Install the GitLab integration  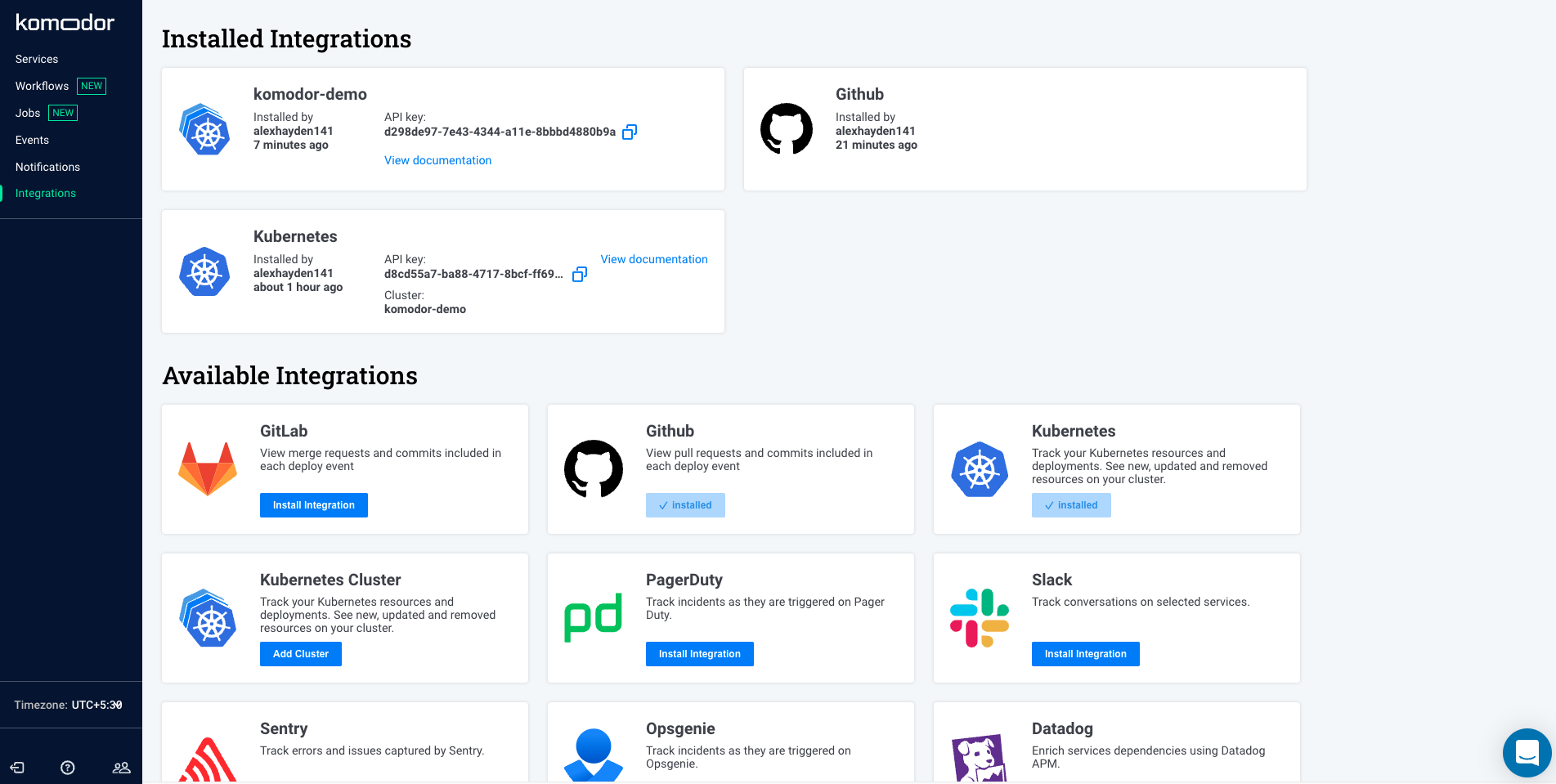314,505
